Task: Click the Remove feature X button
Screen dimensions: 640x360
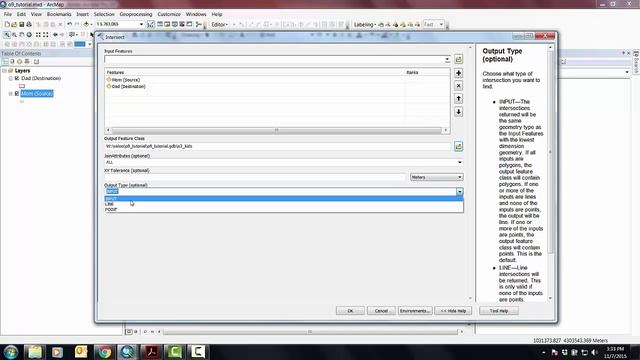Action: 458,86
